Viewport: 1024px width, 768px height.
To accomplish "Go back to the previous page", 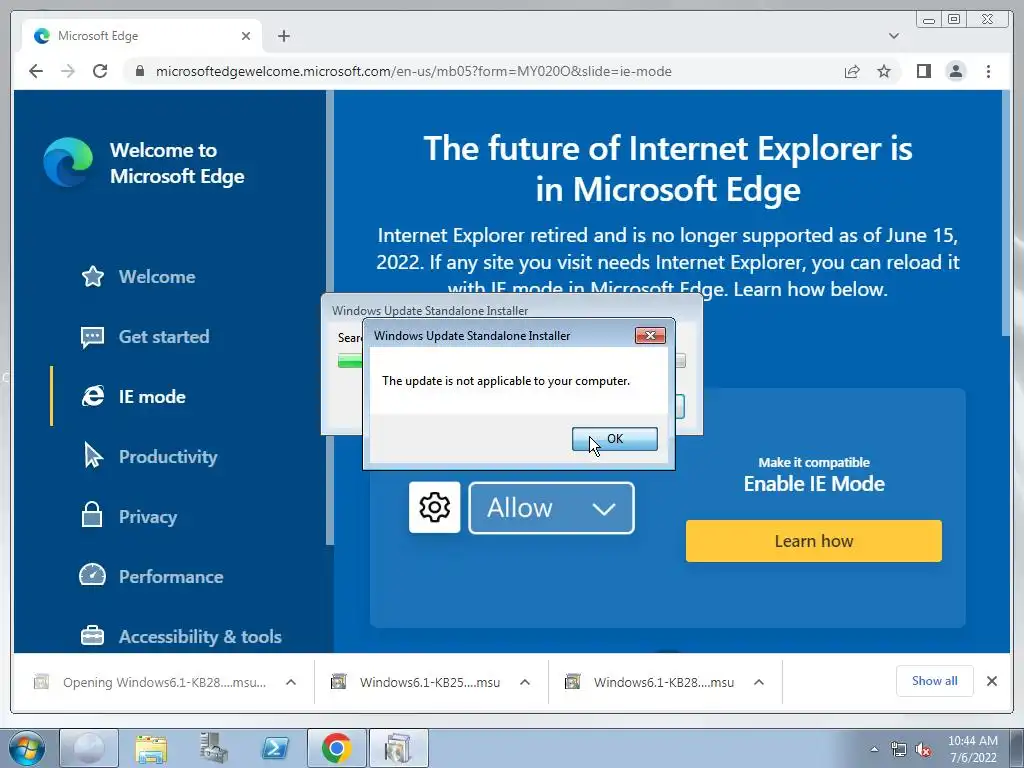I will [36, 71].
